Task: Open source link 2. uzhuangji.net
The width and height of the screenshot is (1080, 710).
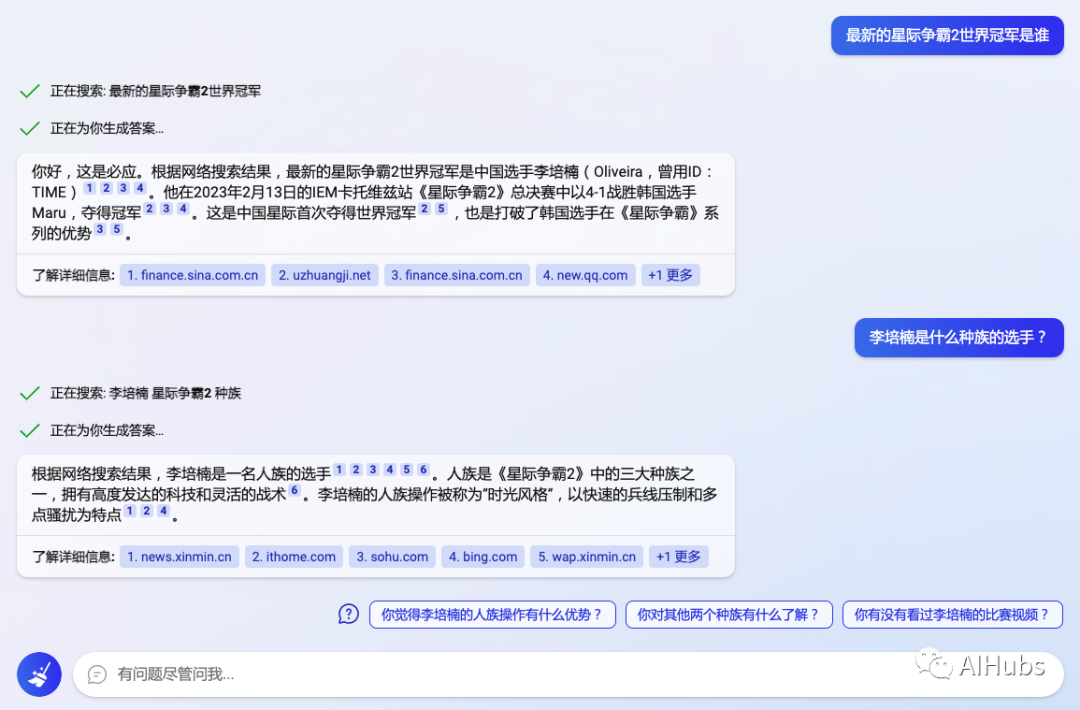Action: point(324,275)
